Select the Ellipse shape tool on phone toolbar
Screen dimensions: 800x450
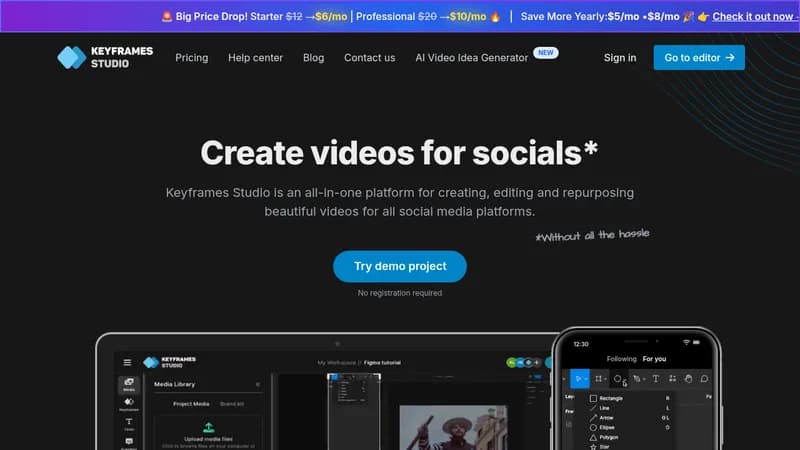click(x=619, y=379)
